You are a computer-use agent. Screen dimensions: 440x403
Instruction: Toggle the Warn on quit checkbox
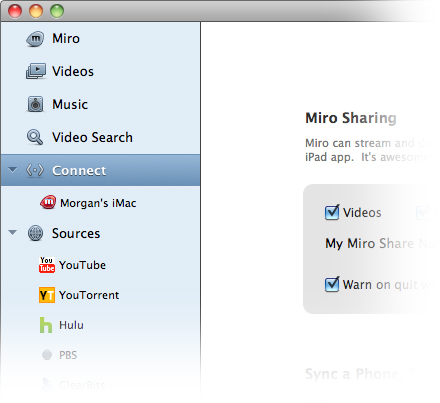tap(332, 284)
